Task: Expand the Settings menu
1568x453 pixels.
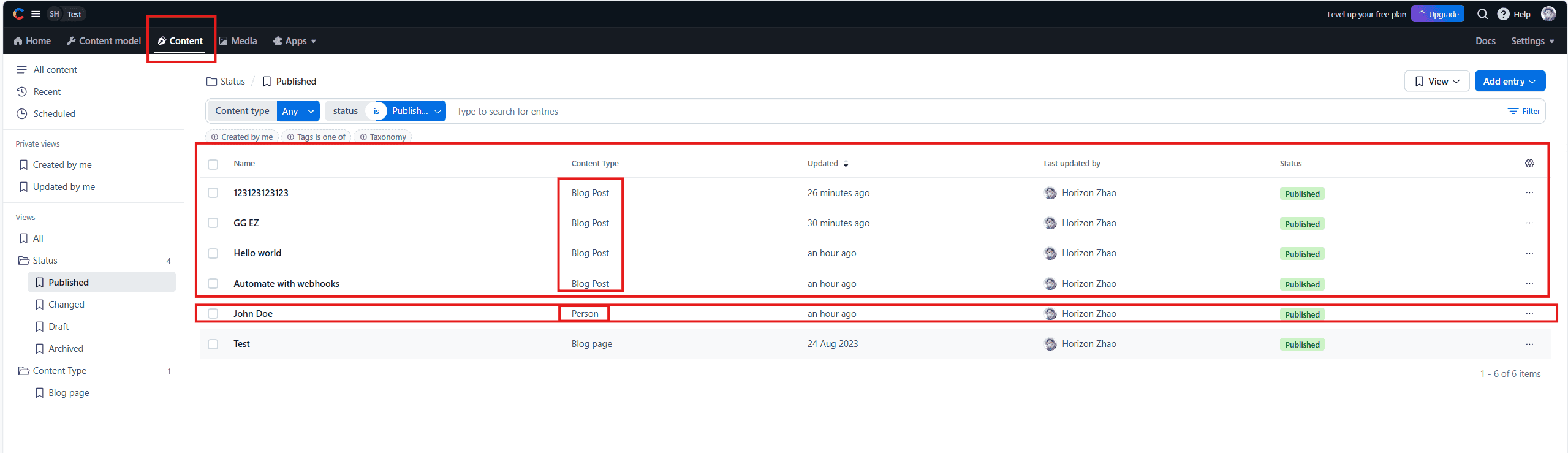Action: tap(1532, 41)
